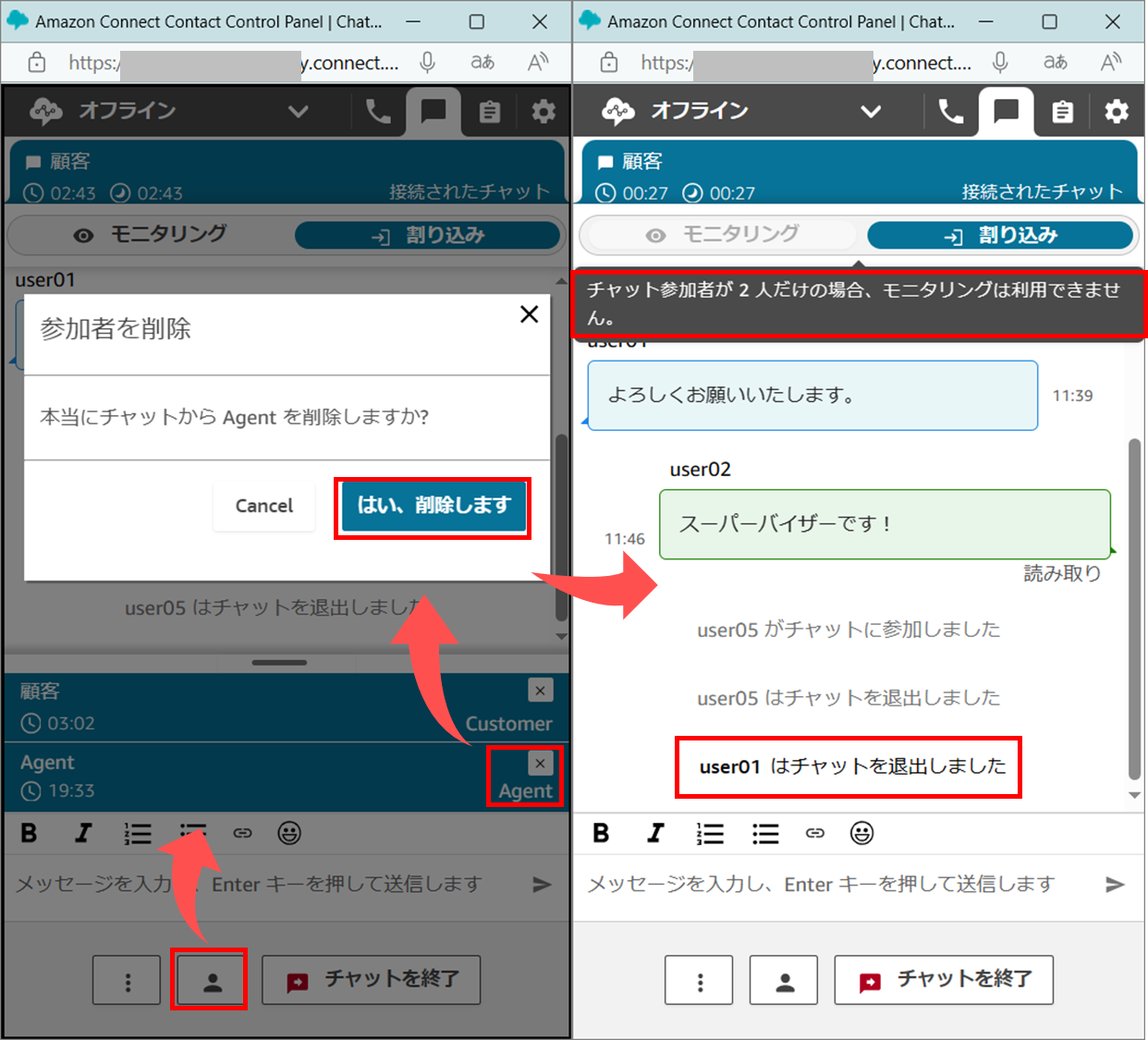Open more options menu in left panel
Image resolution: width=1148 pixels, height=1040 pixels.
coord(128,981)
